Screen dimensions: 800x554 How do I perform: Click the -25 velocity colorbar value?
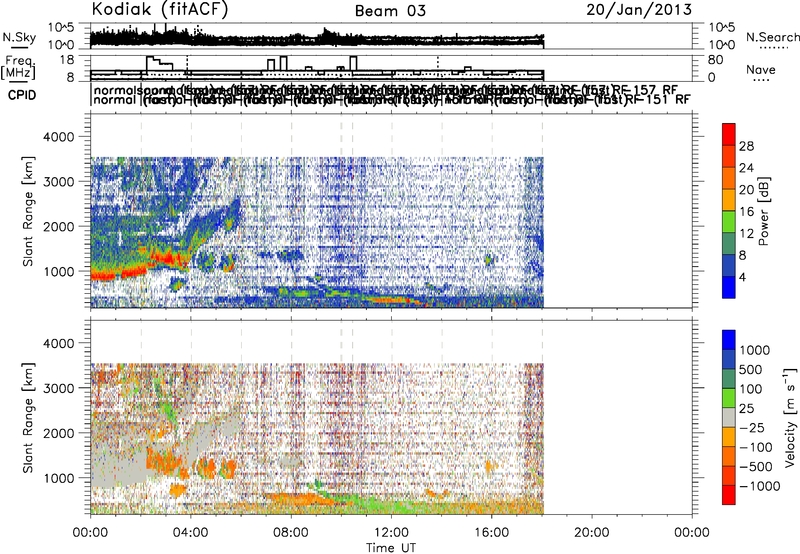(752, 427)
